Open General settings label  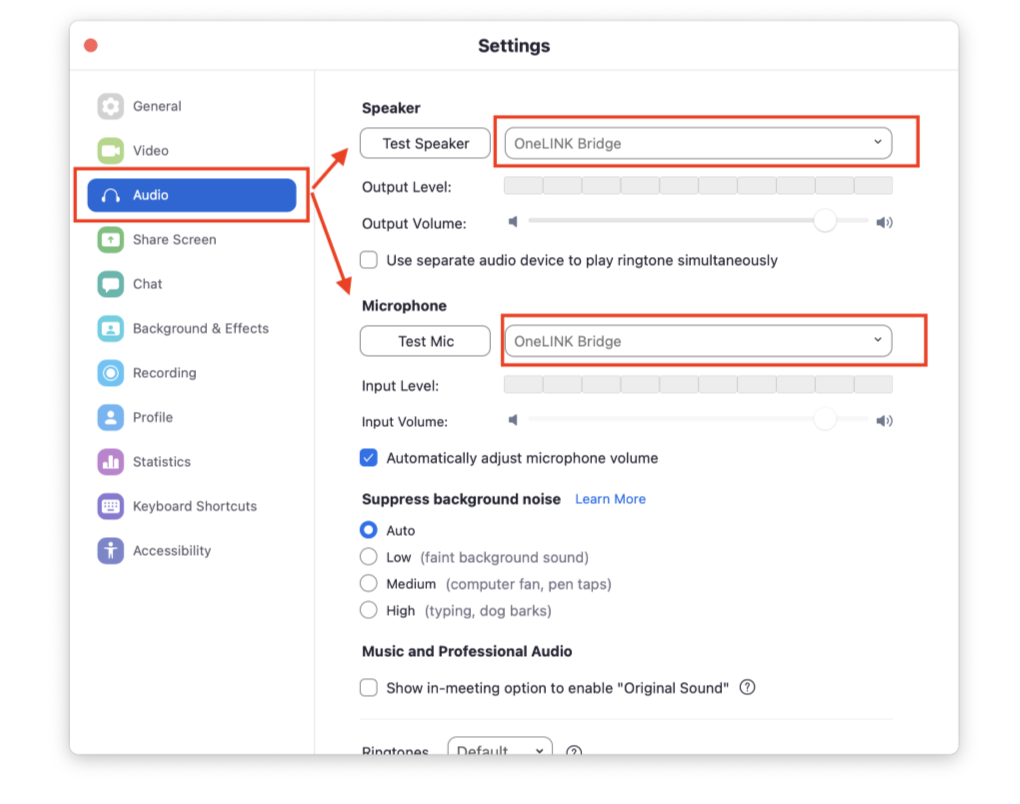coord(157,106)
